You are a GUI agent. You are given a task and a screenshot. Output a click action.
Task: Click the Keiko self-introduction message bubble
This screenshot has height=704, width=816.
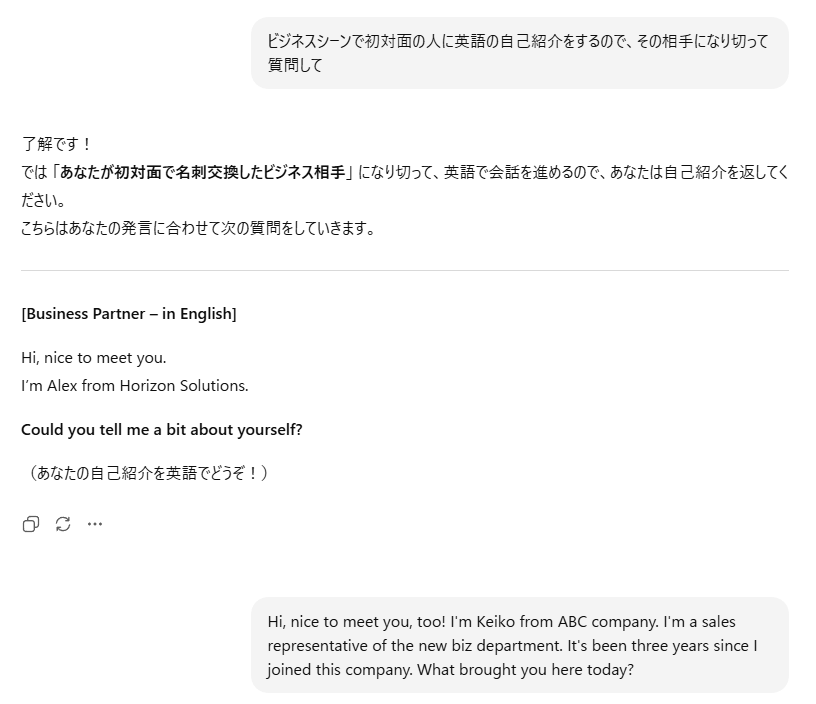coord(519,645)
